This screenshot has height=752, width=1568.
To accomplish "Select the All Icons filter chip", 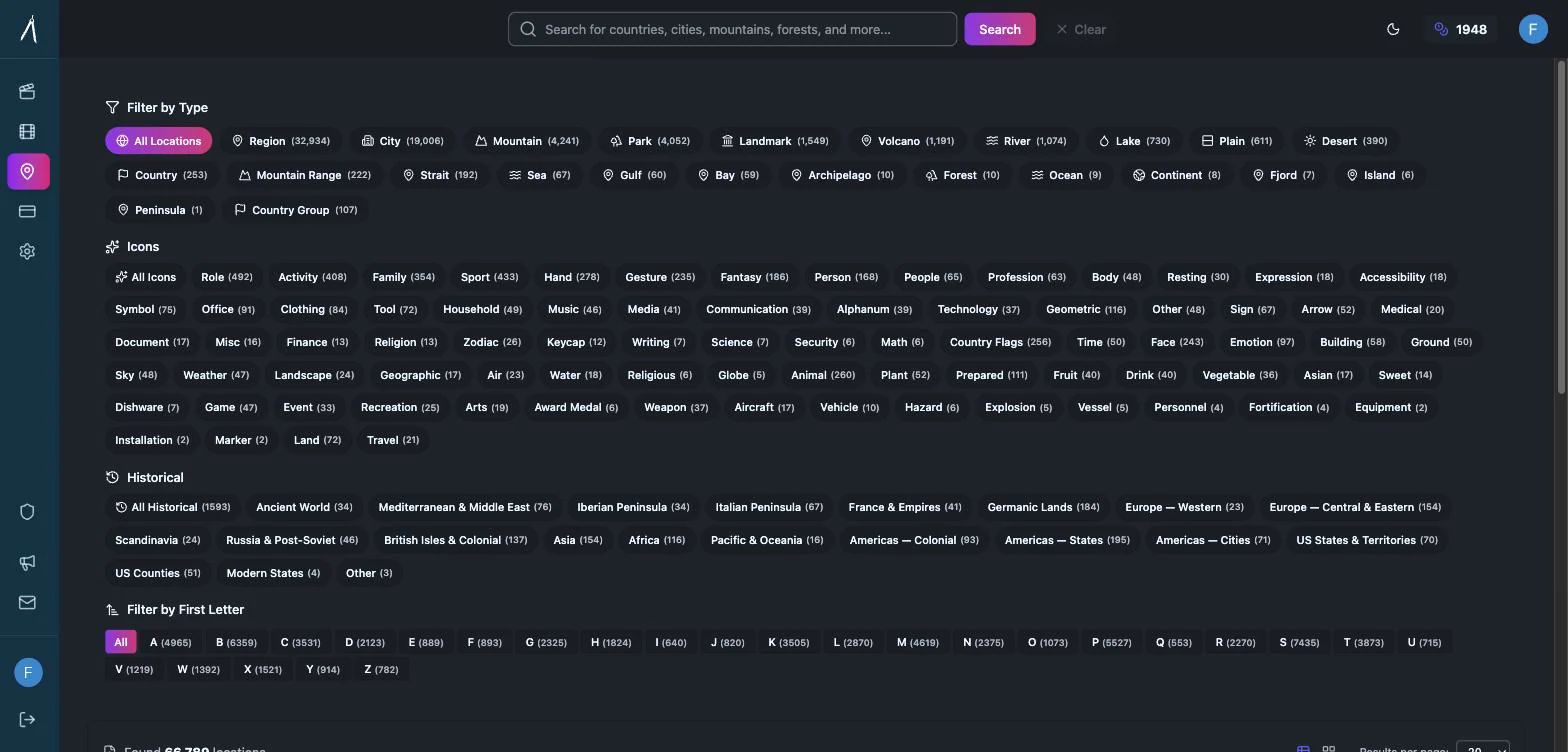I will tap(145, 277).
